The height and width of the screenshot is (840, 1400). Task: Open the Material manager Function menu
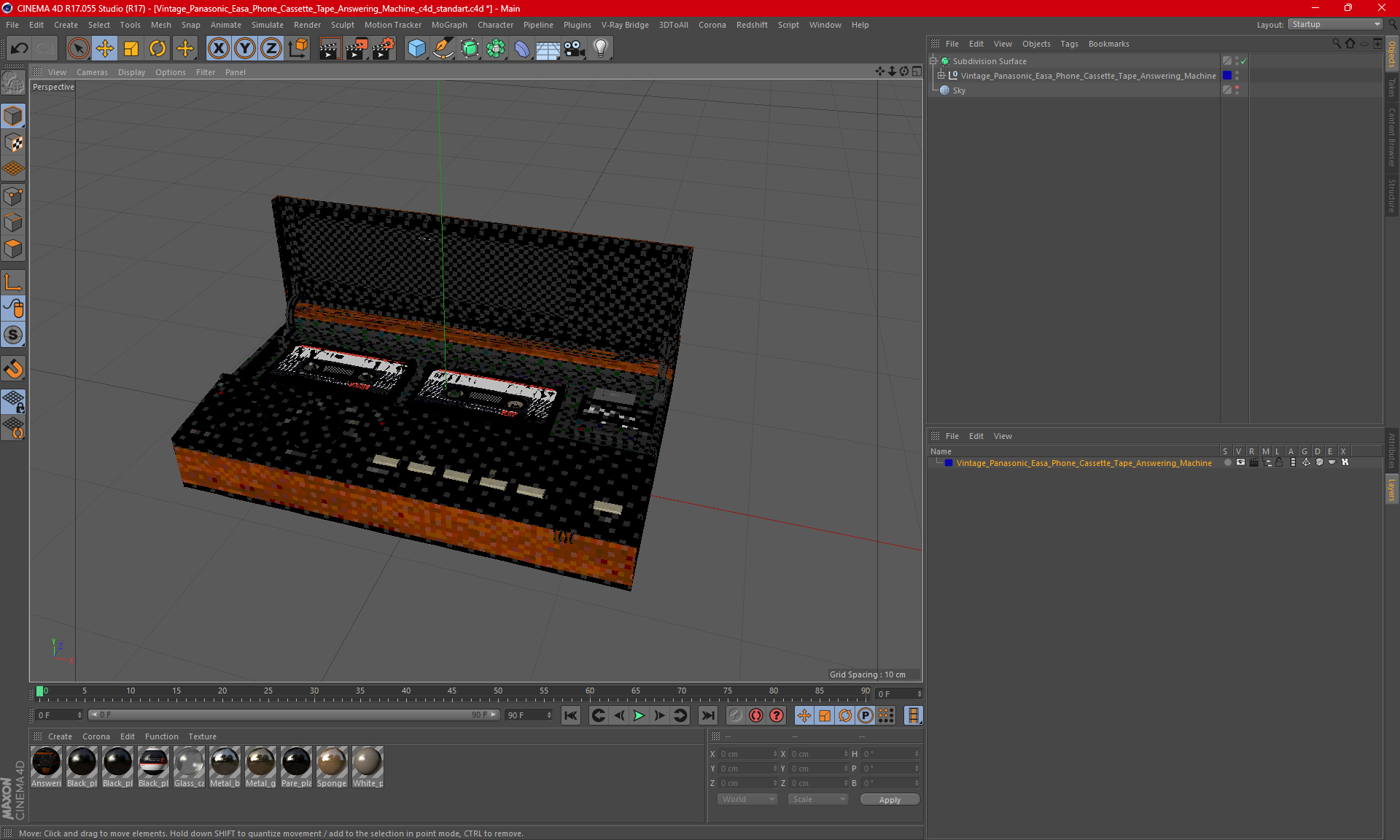[x=161, y=736]
